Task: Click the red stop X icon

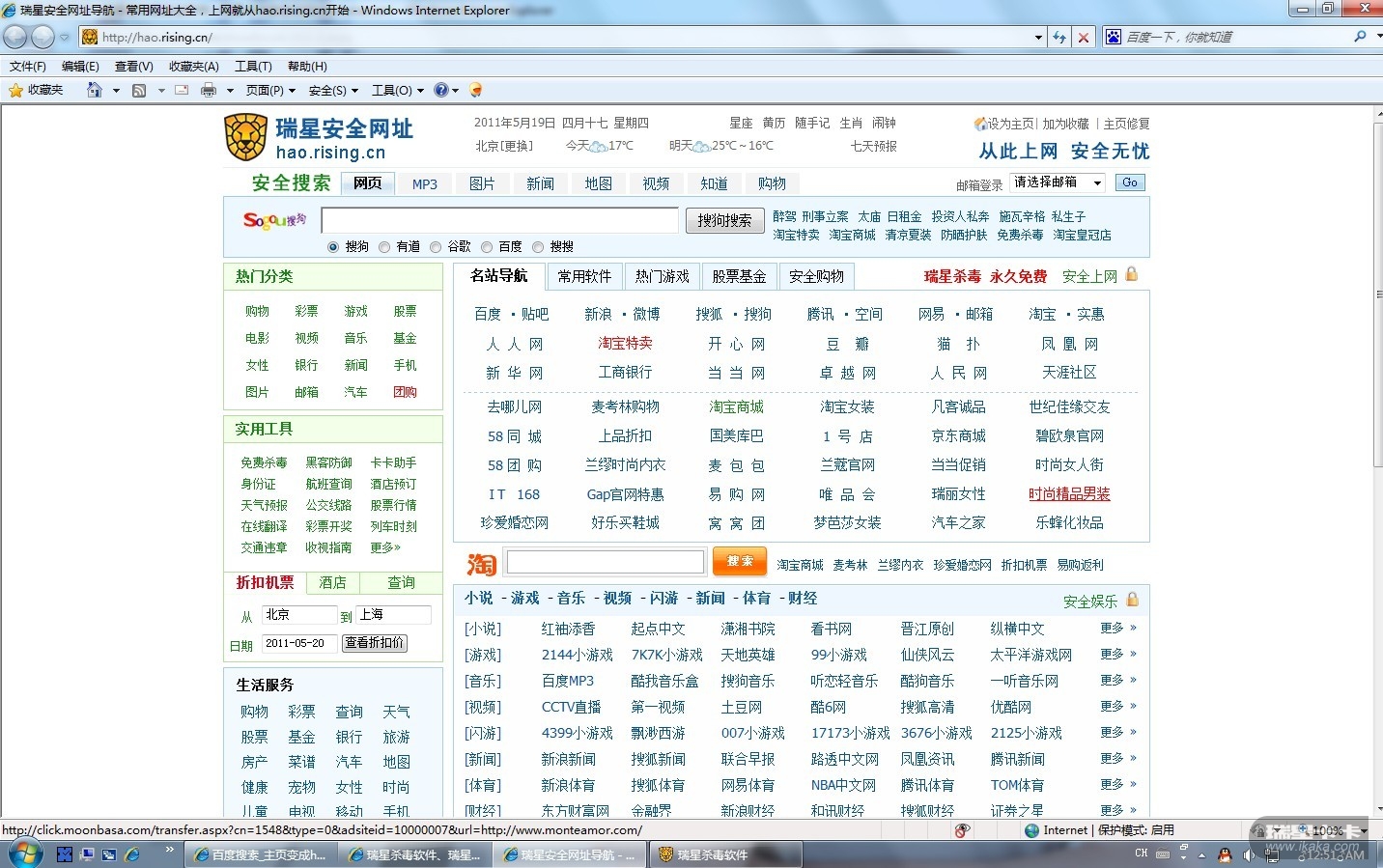Action: click(1084, 38)
